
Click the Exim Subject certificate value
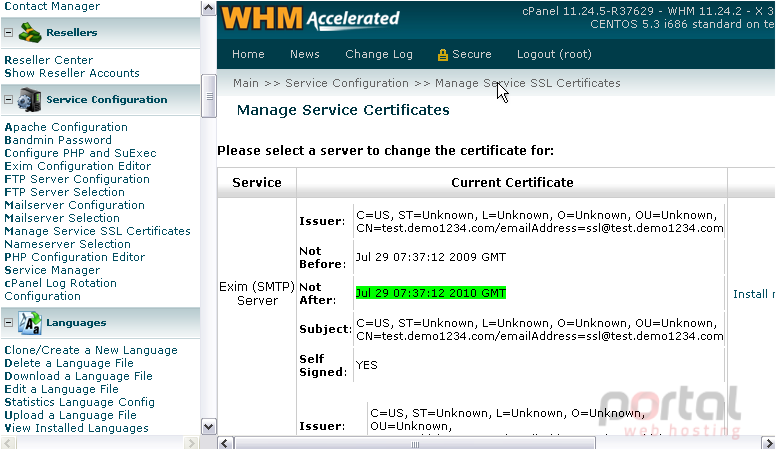tap(539, 330)
